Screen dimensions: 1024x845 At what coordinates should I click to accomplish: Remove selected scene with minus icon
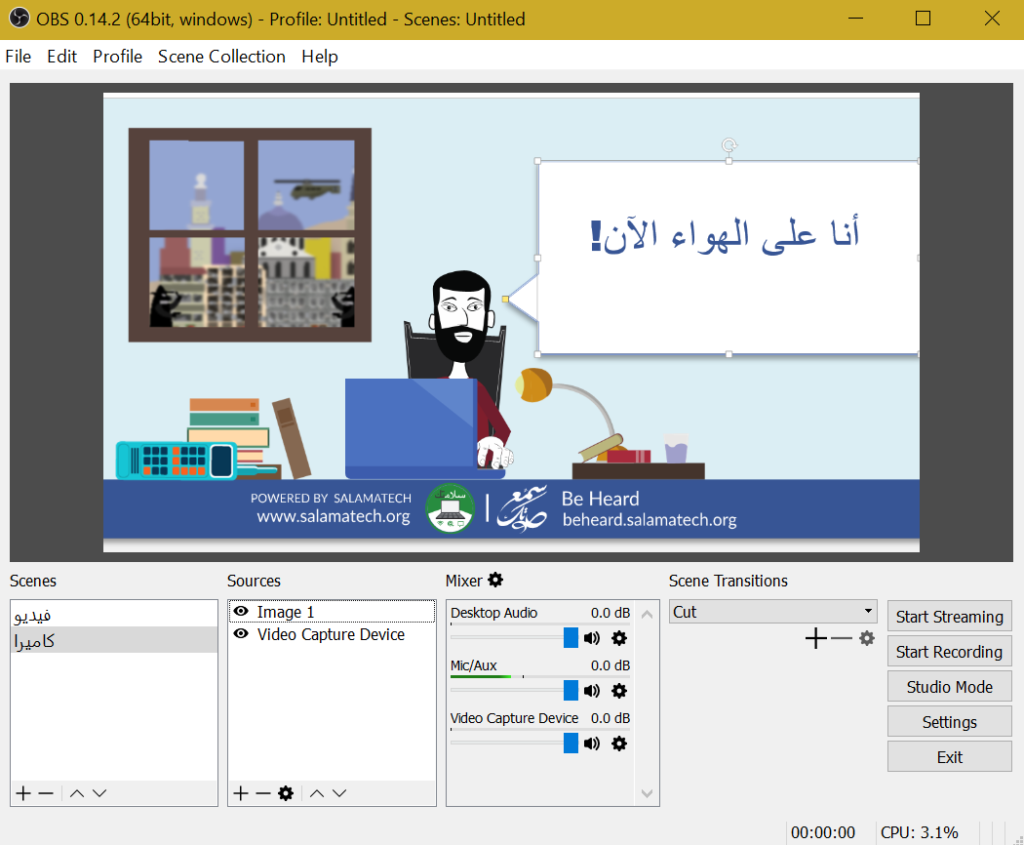46,793
